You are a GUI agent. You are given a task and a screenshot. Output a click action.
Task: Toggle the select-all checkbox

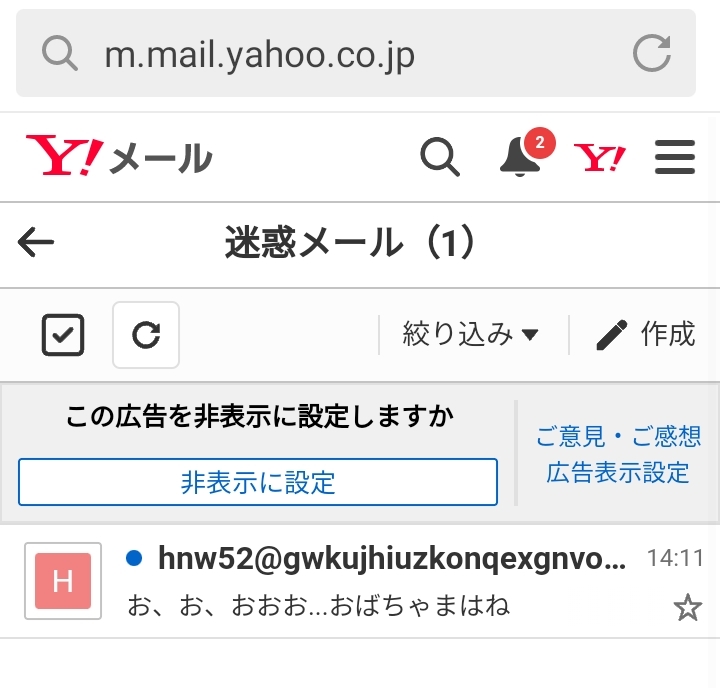63,335
